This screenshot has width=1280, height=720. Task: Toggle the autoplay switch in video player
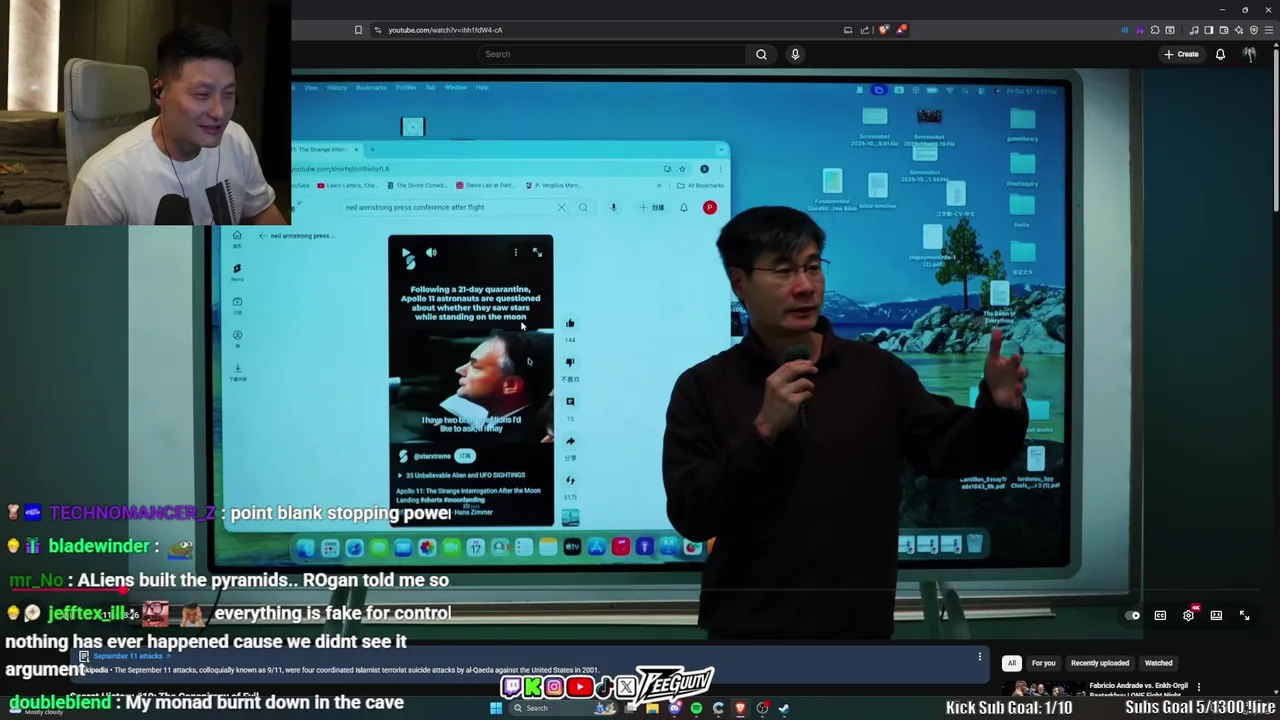tap(1132, 615)
